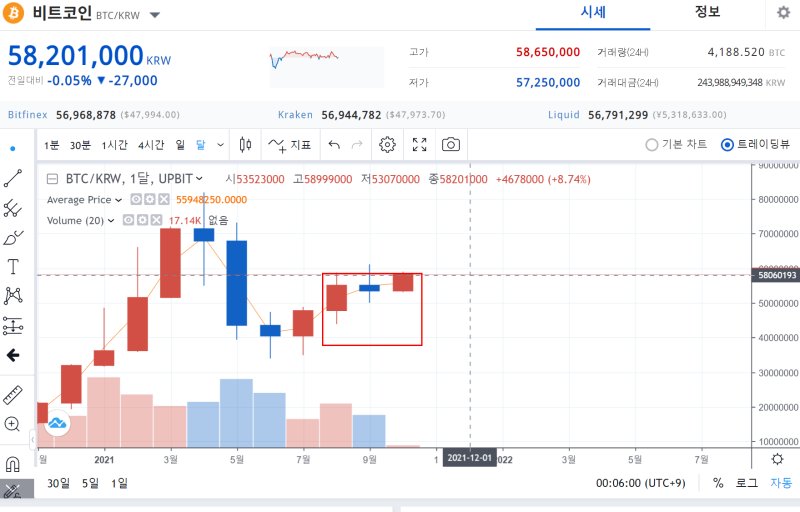Open timezone setting 00:06:00 (UTC+9)

click(640, 483)
